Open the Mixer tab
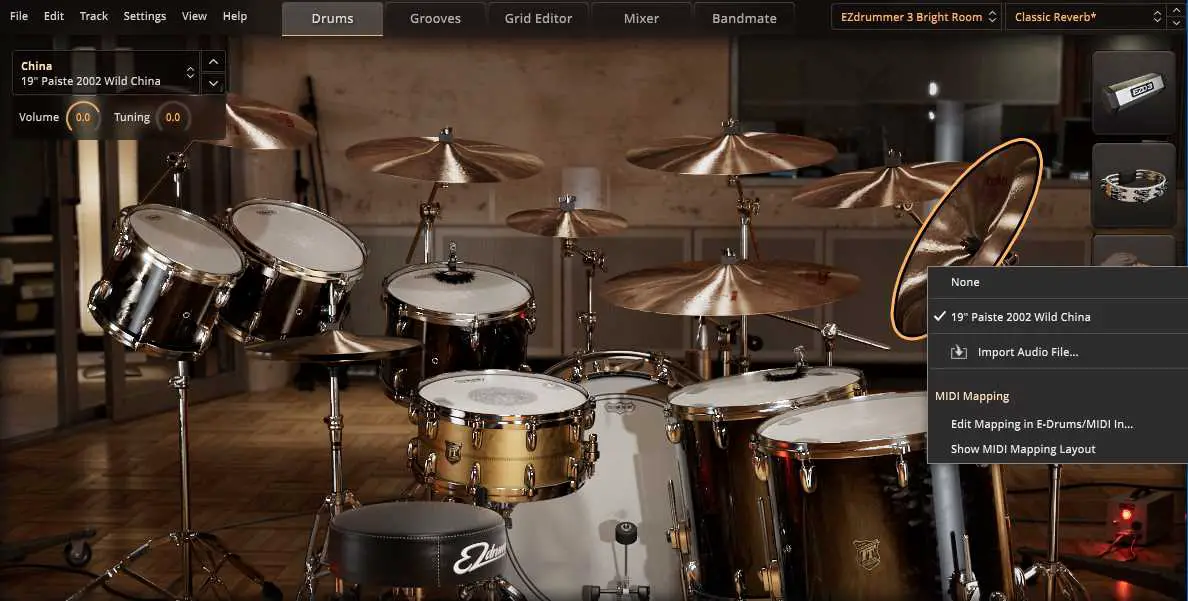 tap(642, 18)
